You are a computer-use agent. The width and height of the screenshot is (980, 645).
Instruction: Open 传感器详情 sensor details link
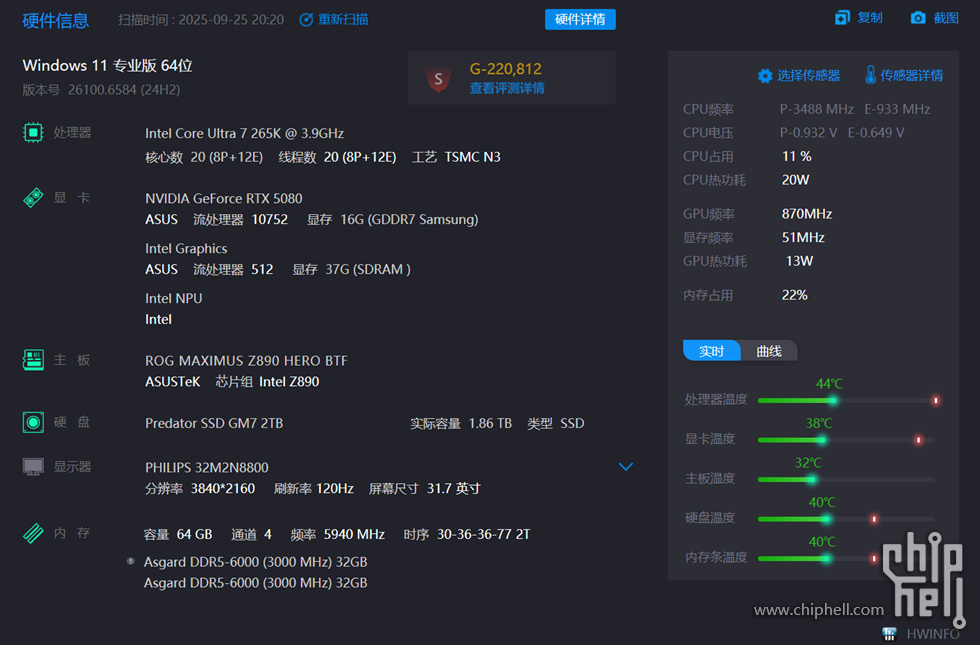click(x=912, y=76)
